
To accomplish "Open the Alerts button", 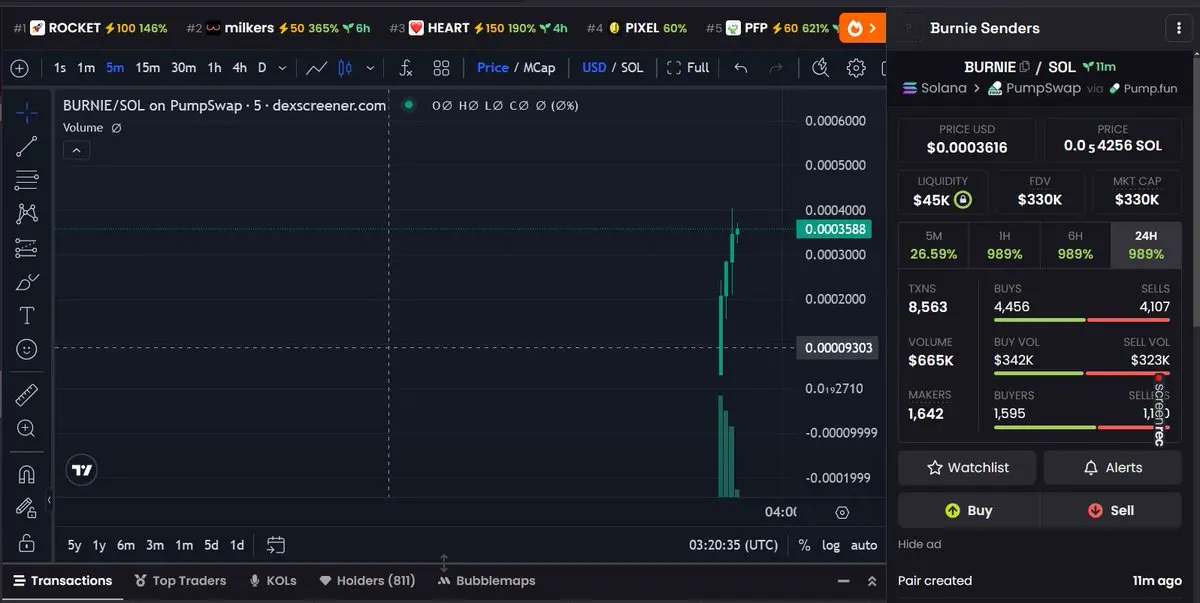I will [1113, 467].
